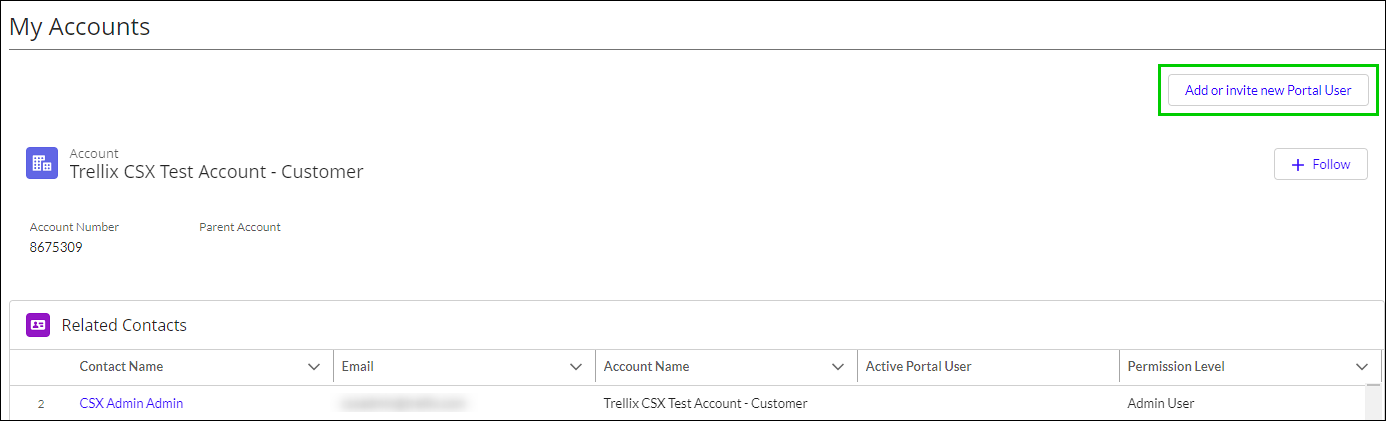Select the blurred email cell in row 2
Screen dimensions: 1386x421
403,404
